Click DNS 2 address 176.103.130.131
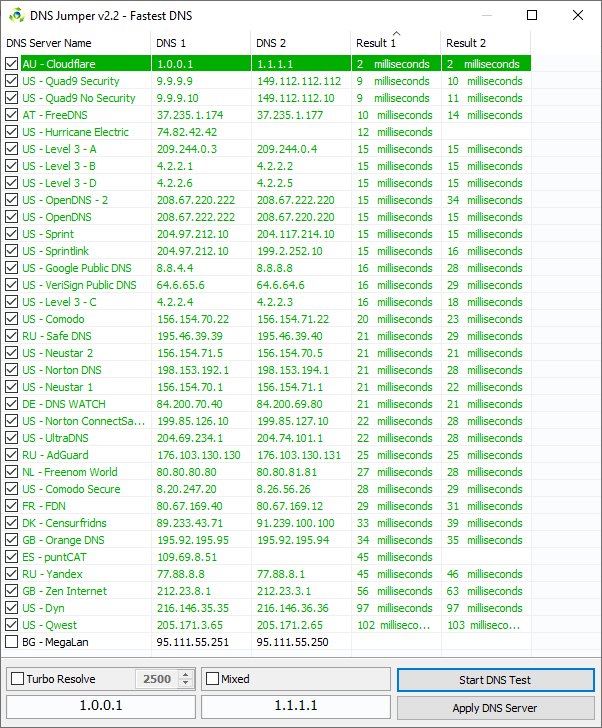Screen dimensions: 602x728 (299, 455)
